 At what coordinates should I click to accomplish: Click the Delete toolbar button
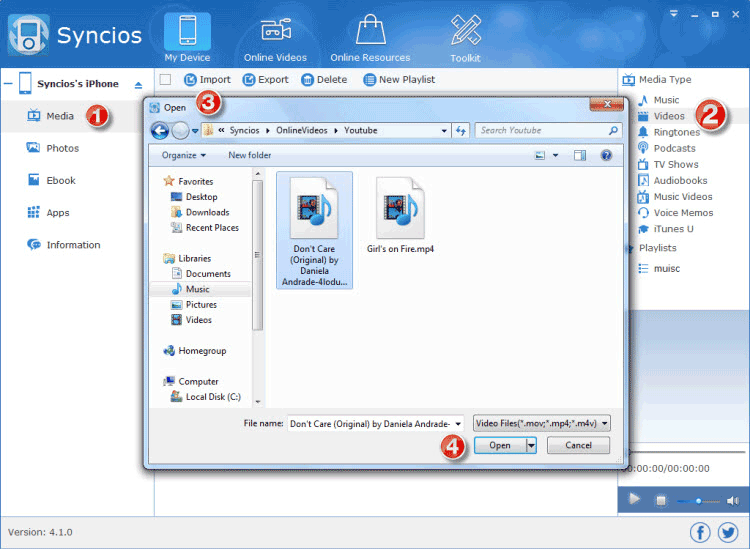coord(324,79)
